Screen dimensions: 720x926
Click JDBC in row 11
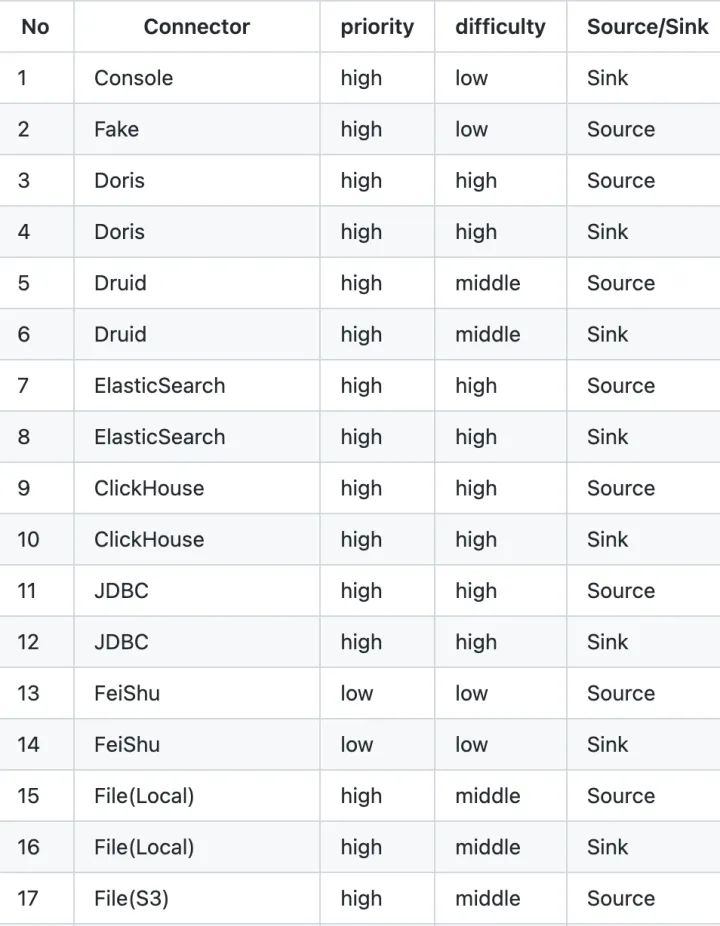point(121,591)
